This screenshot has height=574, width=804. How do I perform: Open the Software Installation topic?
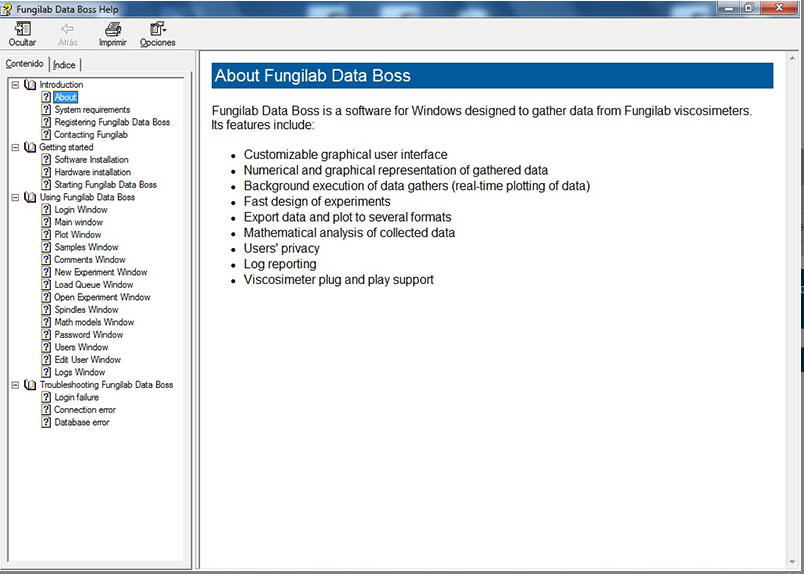pyautogui.click(x=91, y=160)
